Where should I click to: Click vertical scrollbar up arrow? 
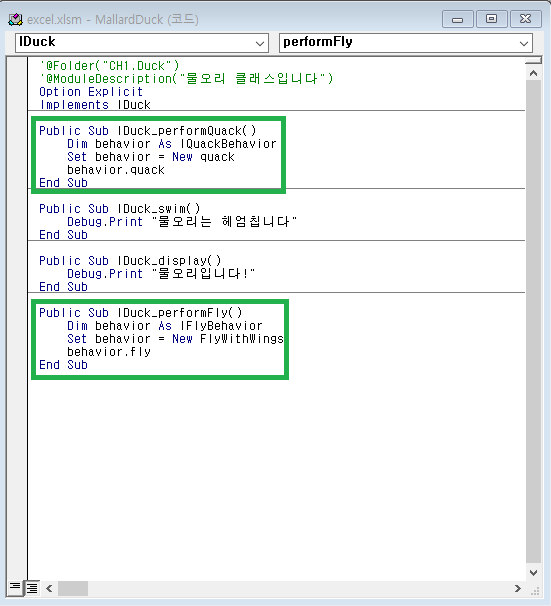tap(534, 73)
